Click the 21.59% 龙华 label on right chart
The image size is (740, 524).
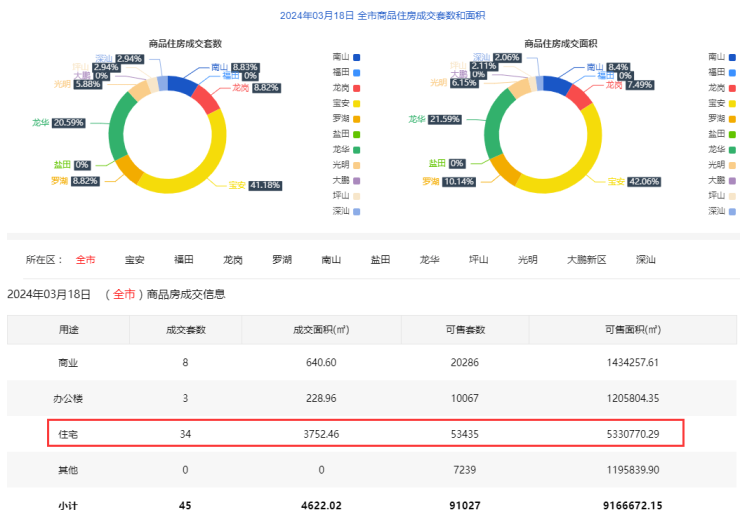coord(445,119)
